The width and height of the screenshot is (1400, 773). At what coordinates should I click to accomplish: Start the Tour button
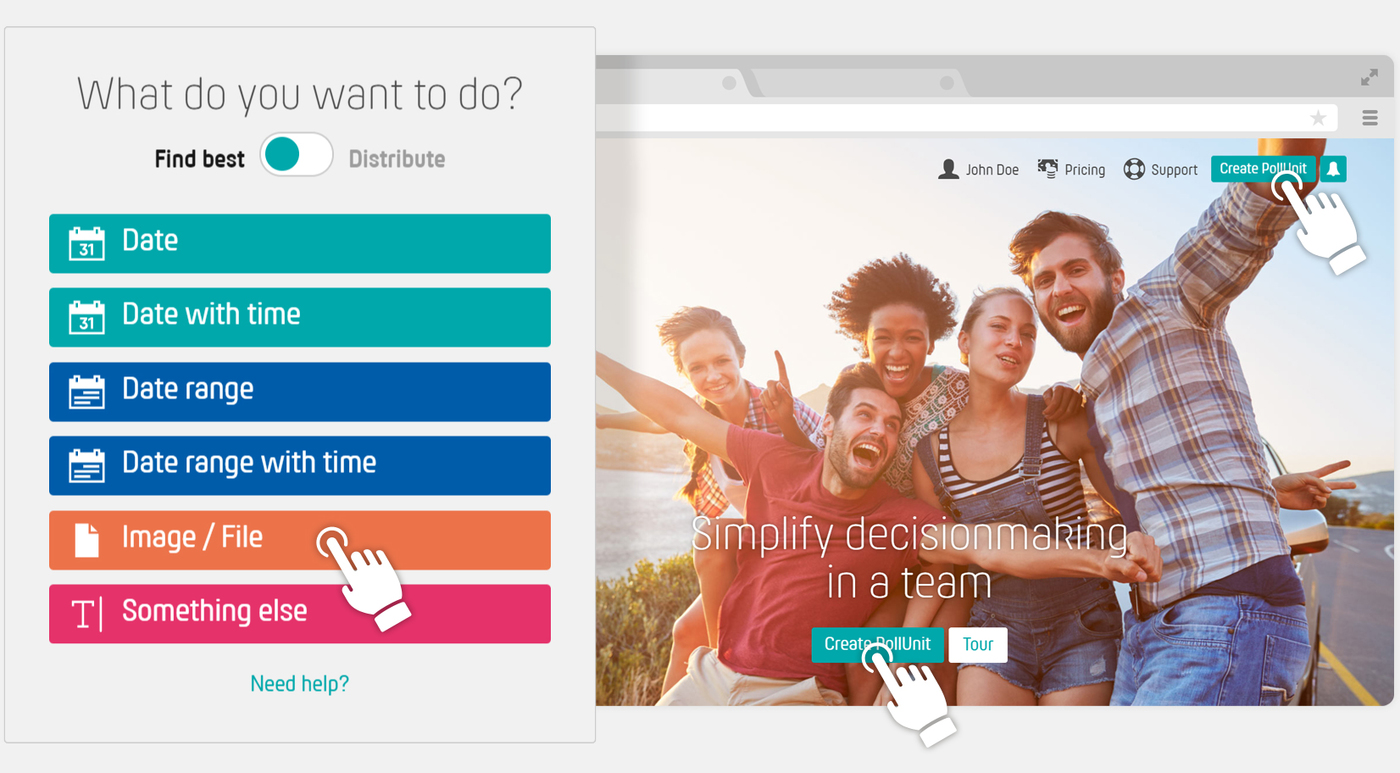pyautogui.click(x=978, y=645)
